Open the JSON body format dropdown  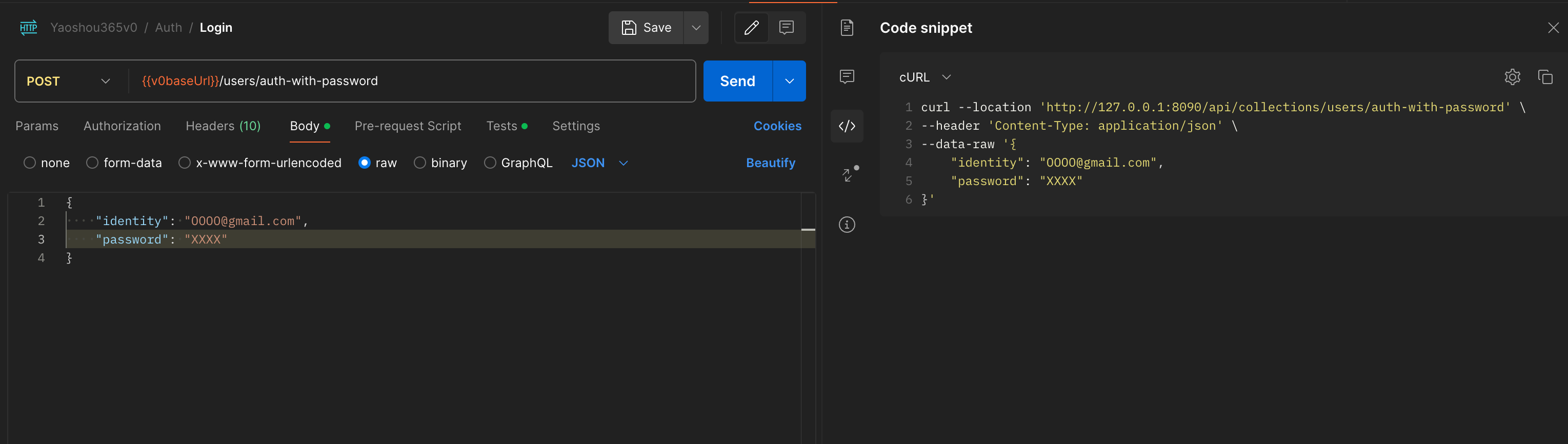(599, 163)
